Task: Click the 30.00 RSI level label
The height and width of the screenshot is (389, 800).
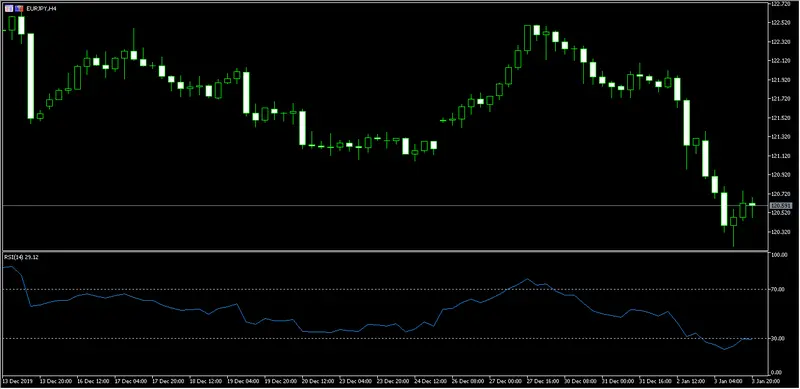Action: 779,338
